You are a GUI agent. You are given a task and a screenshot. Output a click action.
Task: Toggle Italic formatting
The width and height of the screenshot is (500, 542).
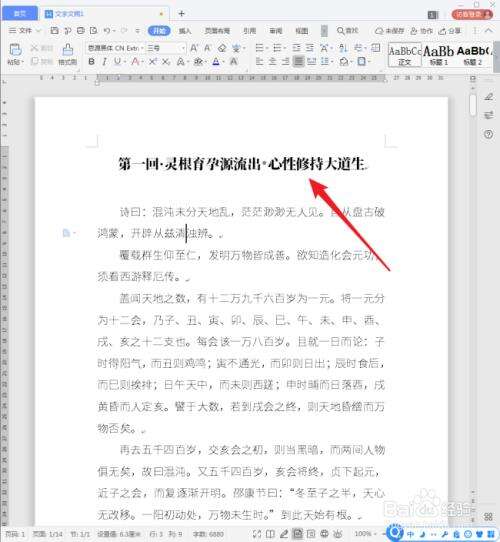[x=104, y=62]
